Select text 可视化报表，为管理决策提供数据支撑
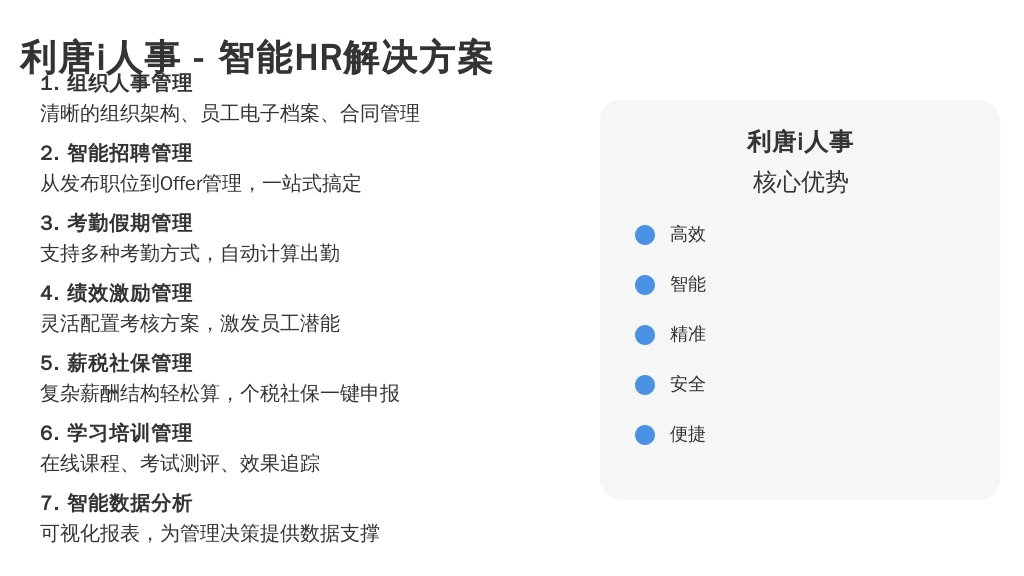The height and width of the screenshot is (576, 1024). (x=210, y=534)
